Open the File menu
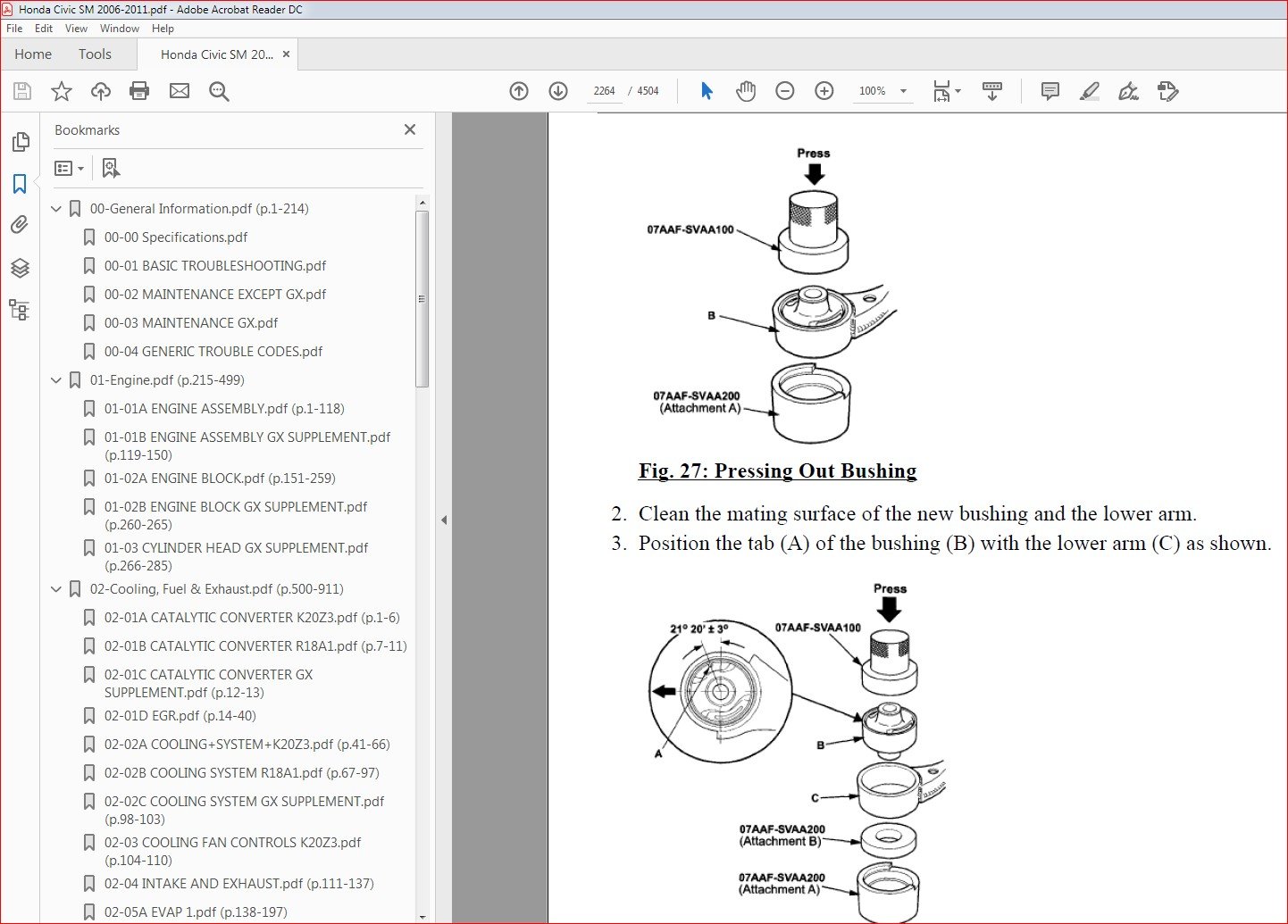Image resolution: width=1288 pixels, height=924 pixels. (x=14, y=29)
